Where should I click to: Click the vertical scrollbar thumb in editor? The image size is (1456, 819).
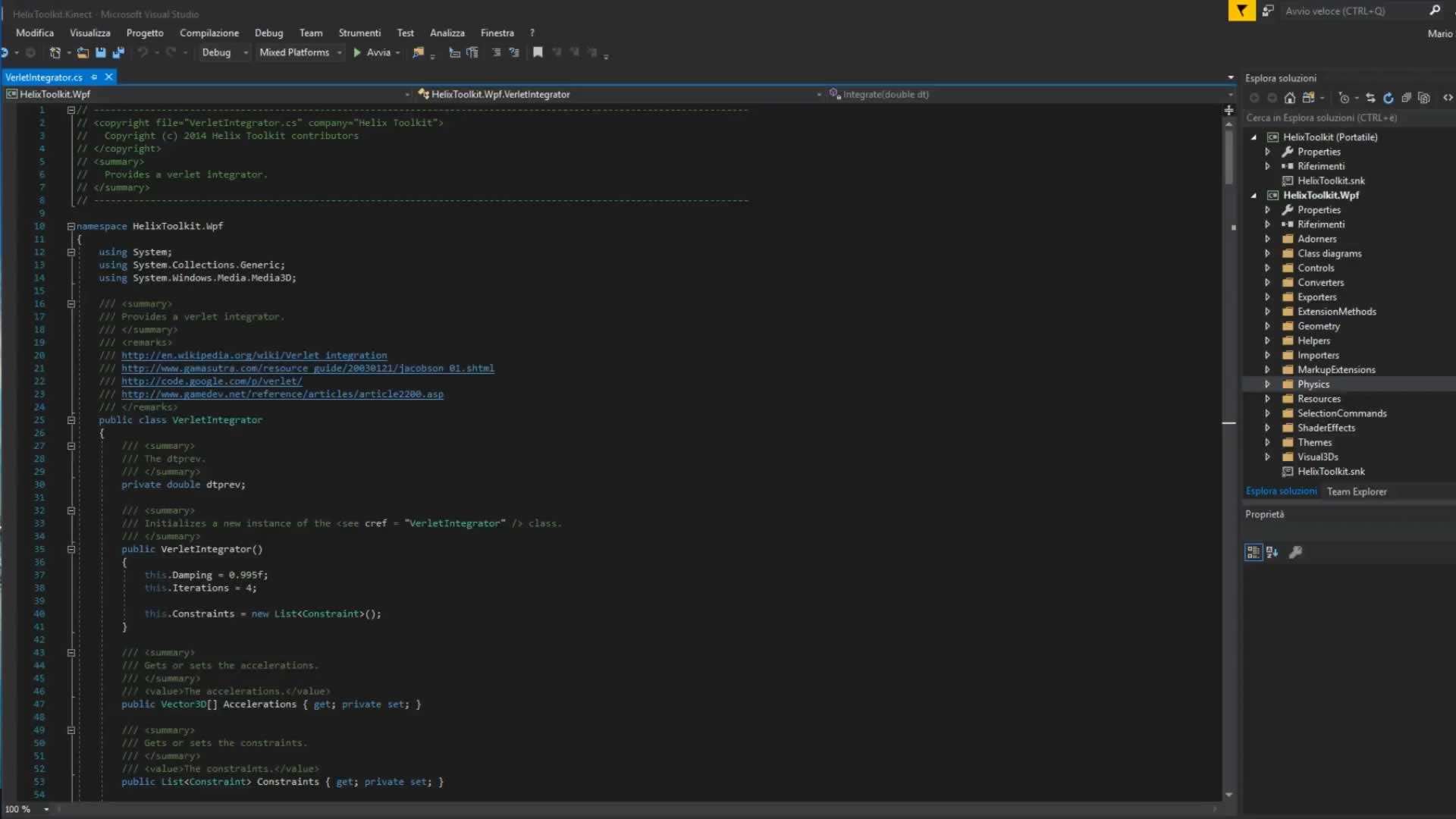[x=1228, y=158]
